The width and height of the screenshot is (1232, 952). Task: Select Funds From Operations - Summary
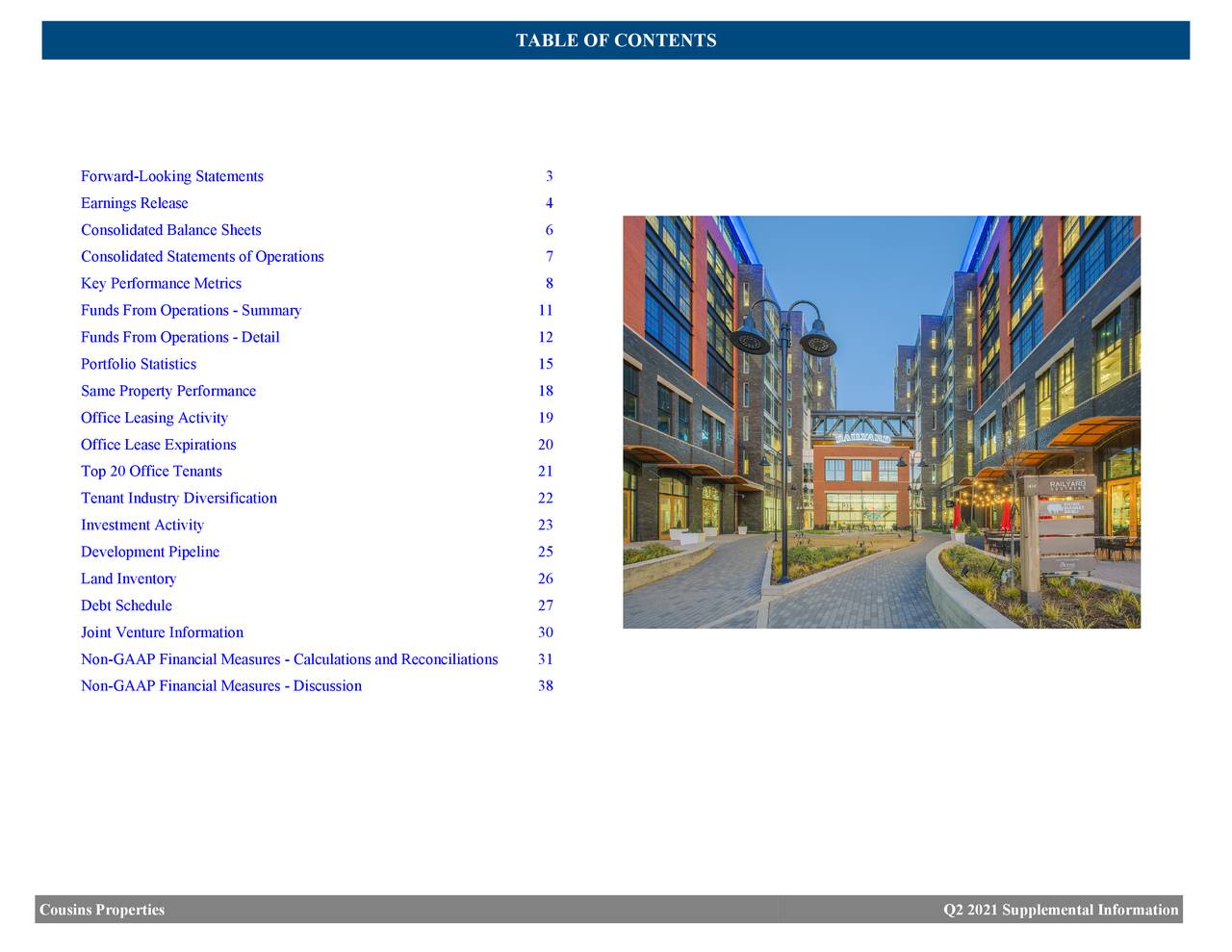point(191,310)
